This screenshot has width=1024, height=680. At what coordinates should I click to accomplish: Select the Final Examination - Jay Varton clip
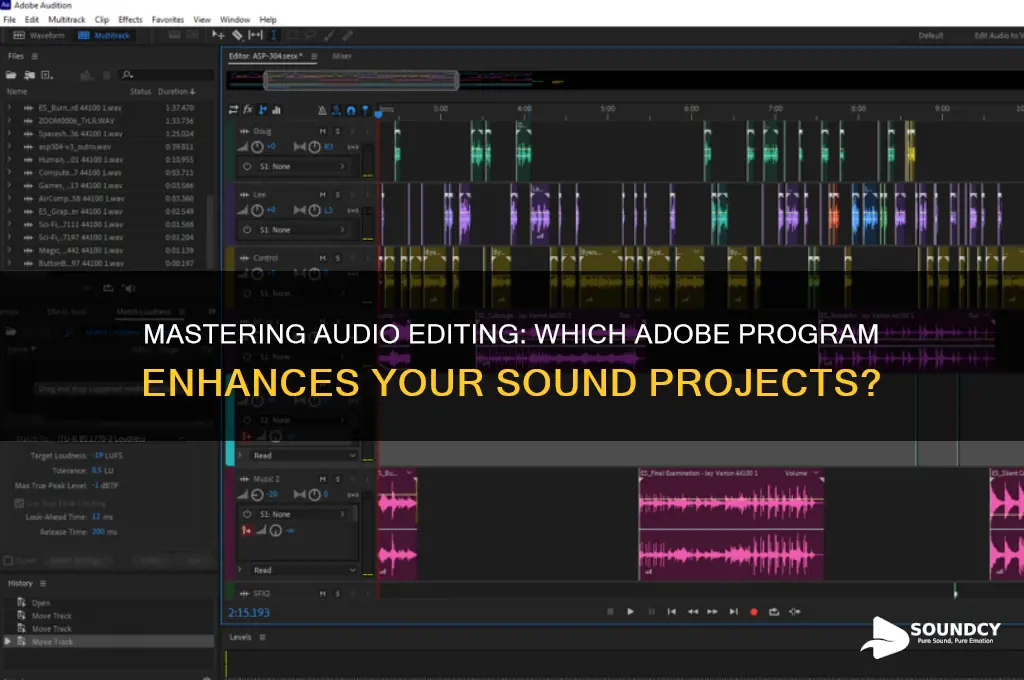[x=731, y=524]
